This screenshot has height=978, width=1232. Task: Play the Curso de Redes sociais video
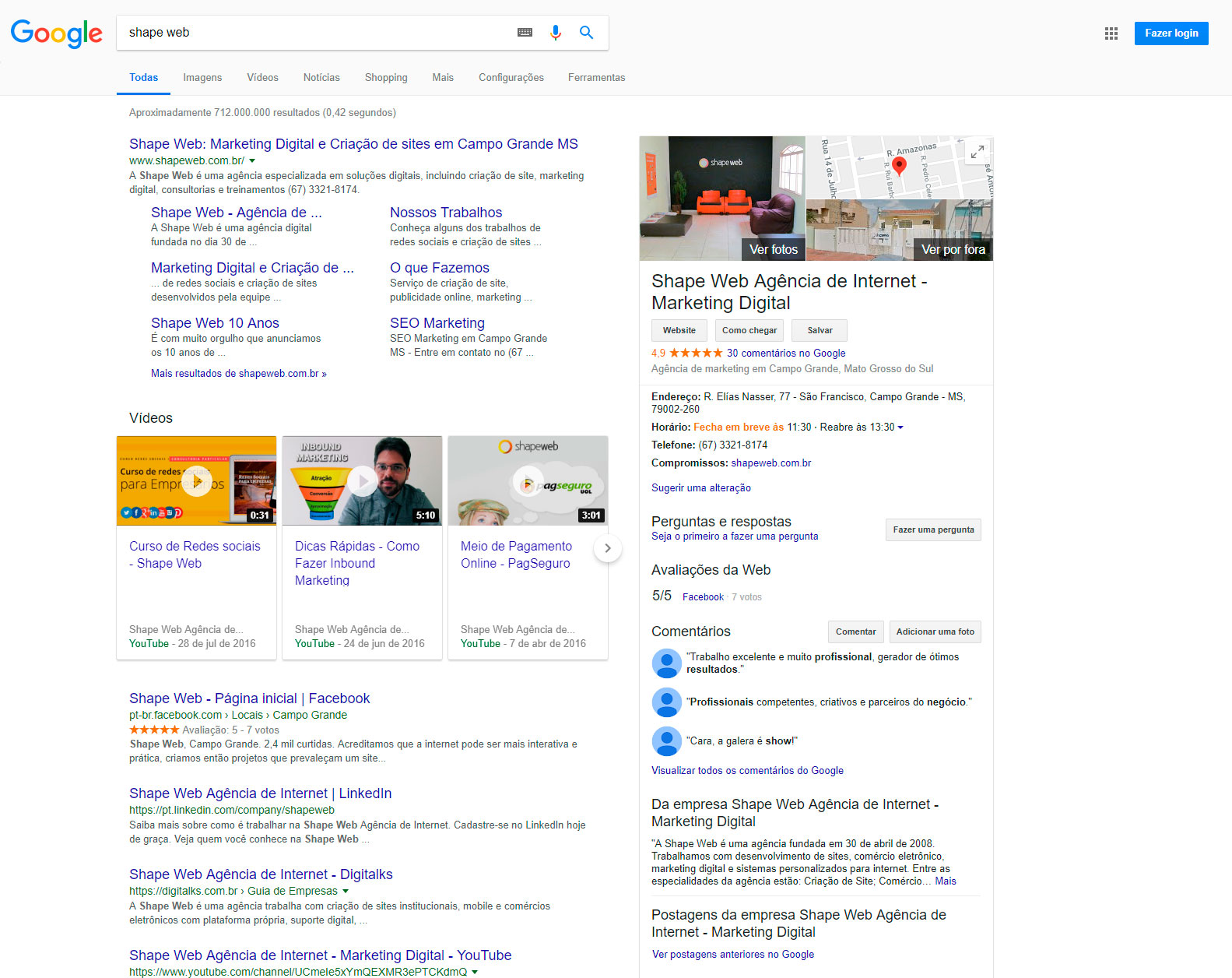pos(196,481)
